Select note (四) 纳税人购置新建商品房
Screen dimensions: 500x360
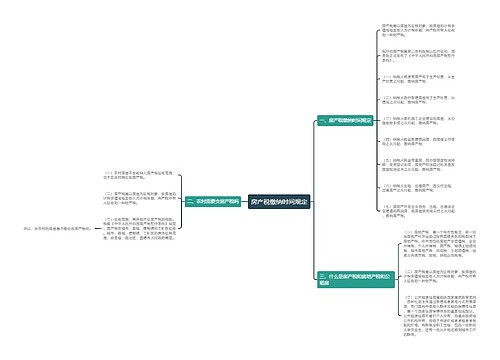pyautogui.click(x=418, y=142)
